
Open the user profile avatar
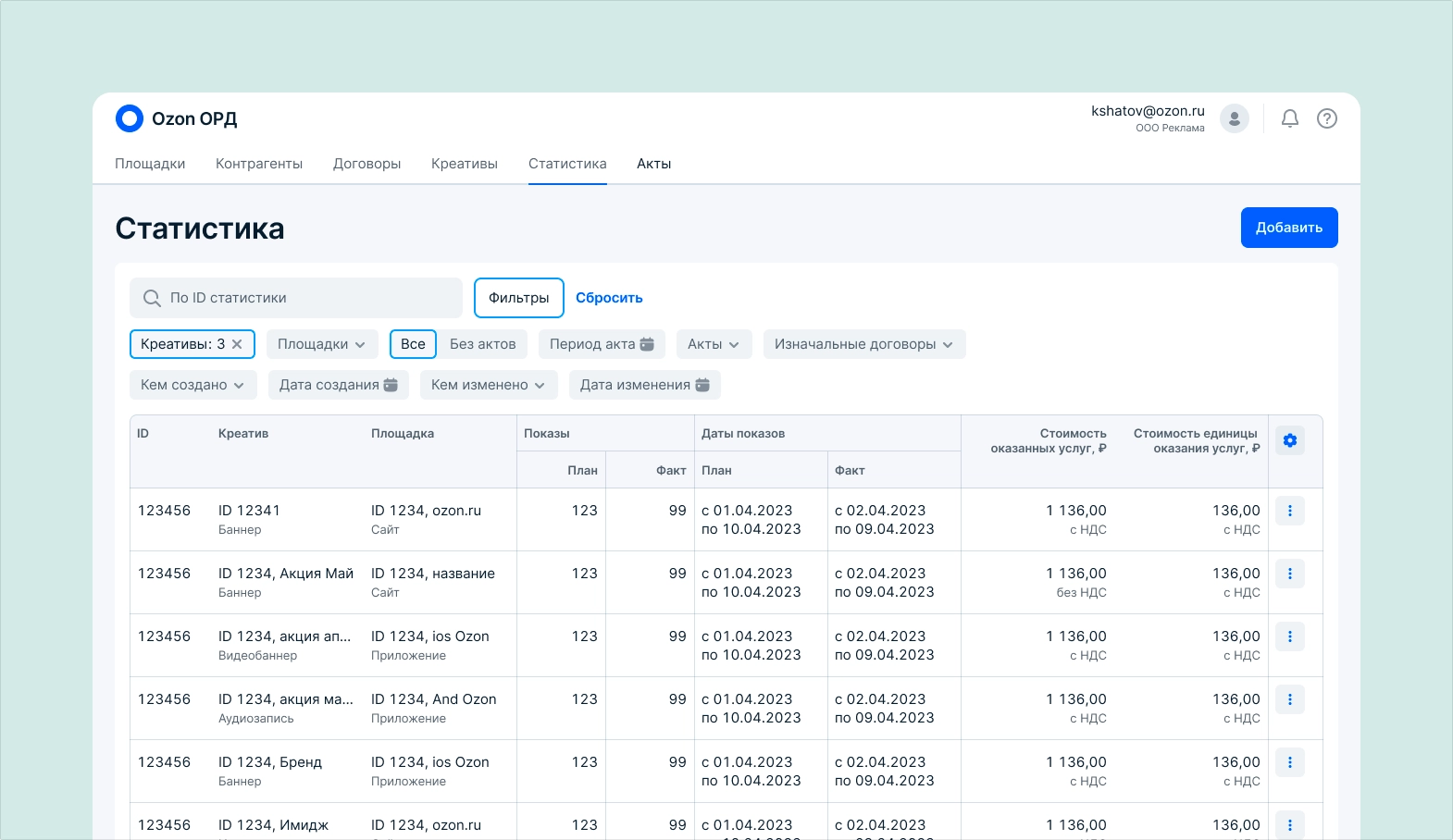(1235, 118)
